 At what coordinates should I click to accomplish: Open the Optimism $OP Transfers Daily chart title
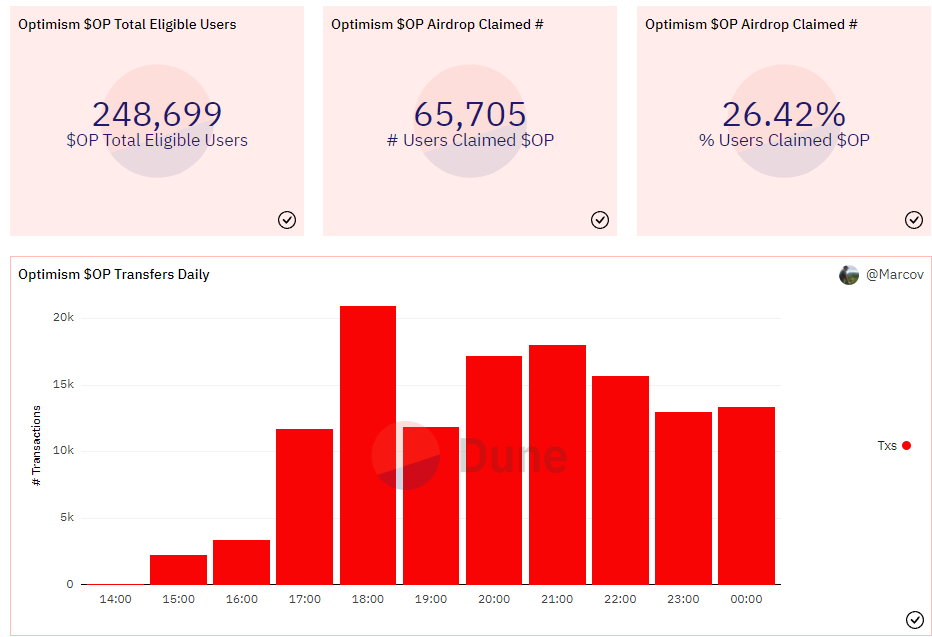coord(114,275)
